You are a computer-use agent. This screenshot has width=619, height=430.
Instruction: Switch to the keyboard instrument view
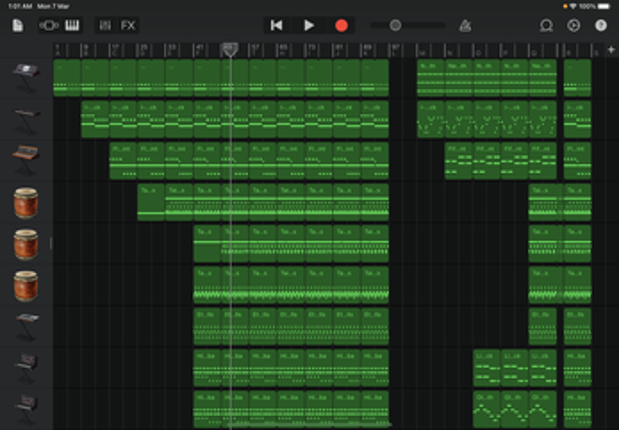[72, 25]
